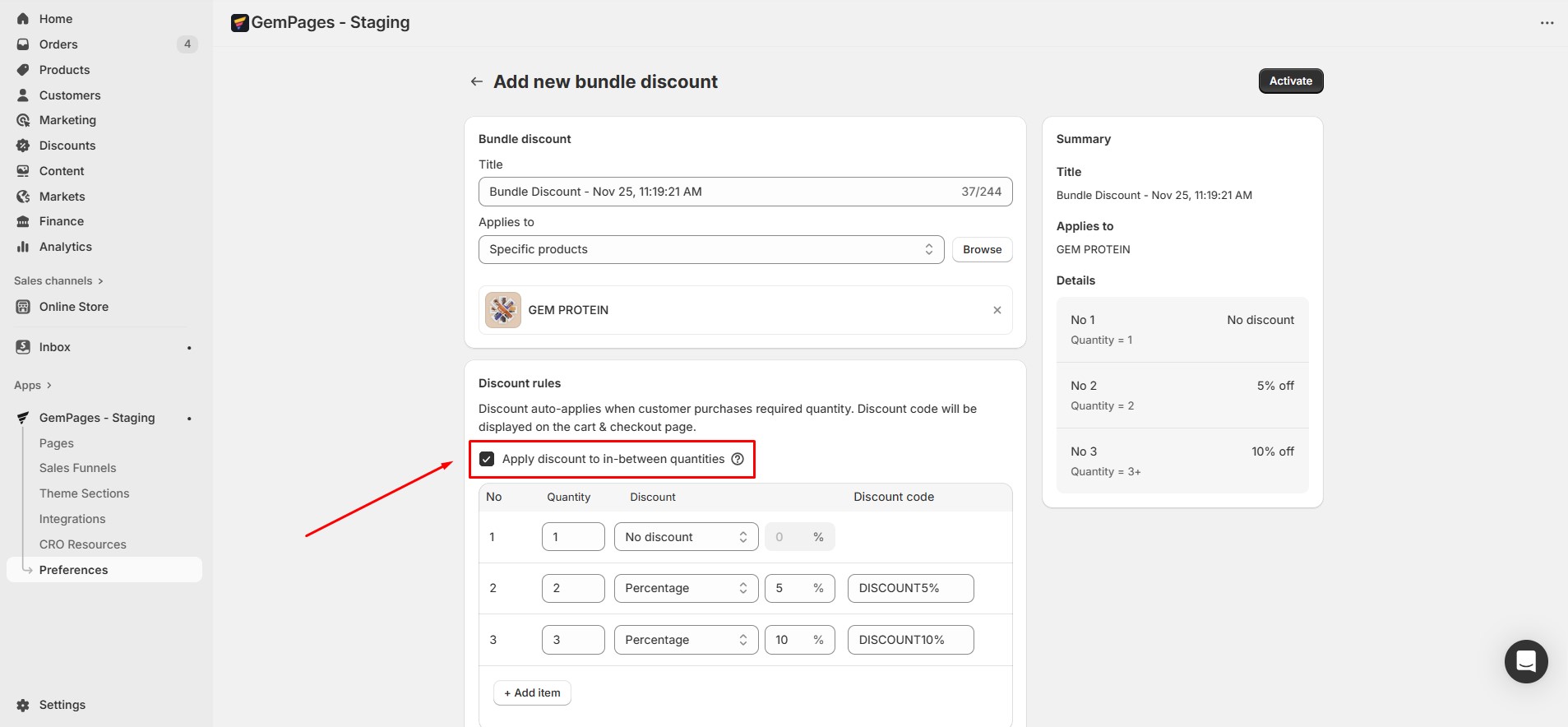
Task: Expand the Sales channels section
Action: pos(58,280)
